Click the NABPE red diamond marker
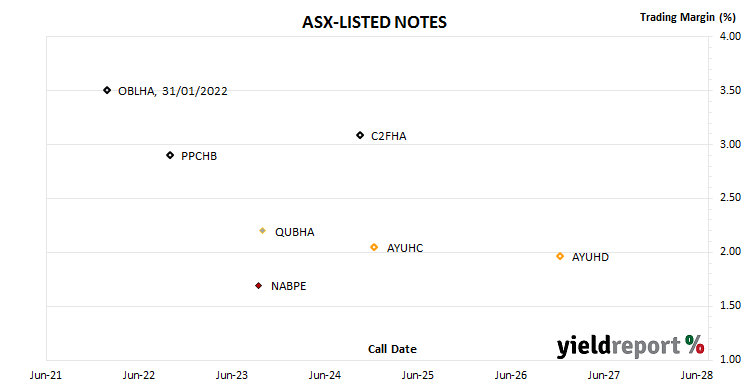 (258, 286)
